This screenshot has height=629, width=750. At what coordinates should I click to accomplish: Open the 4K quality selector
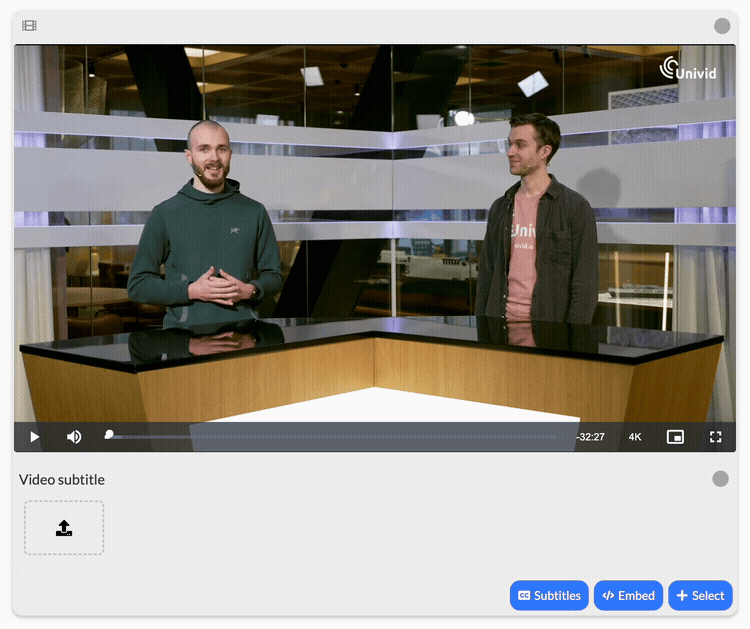(635, 437)
